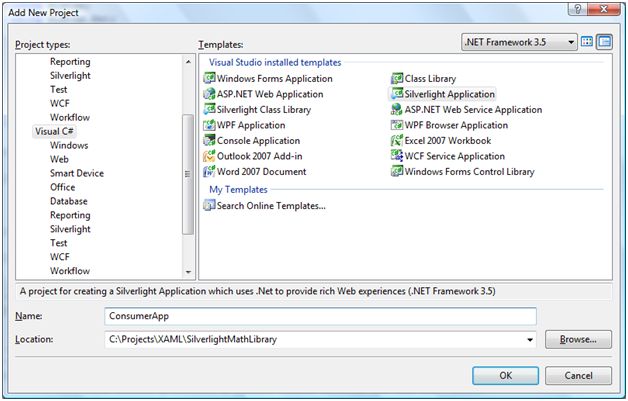The image size is (628, 401).
Task: Choose the ASP.NET Web Application template icon
Action: pyautogui.click(x=209, y=94)
